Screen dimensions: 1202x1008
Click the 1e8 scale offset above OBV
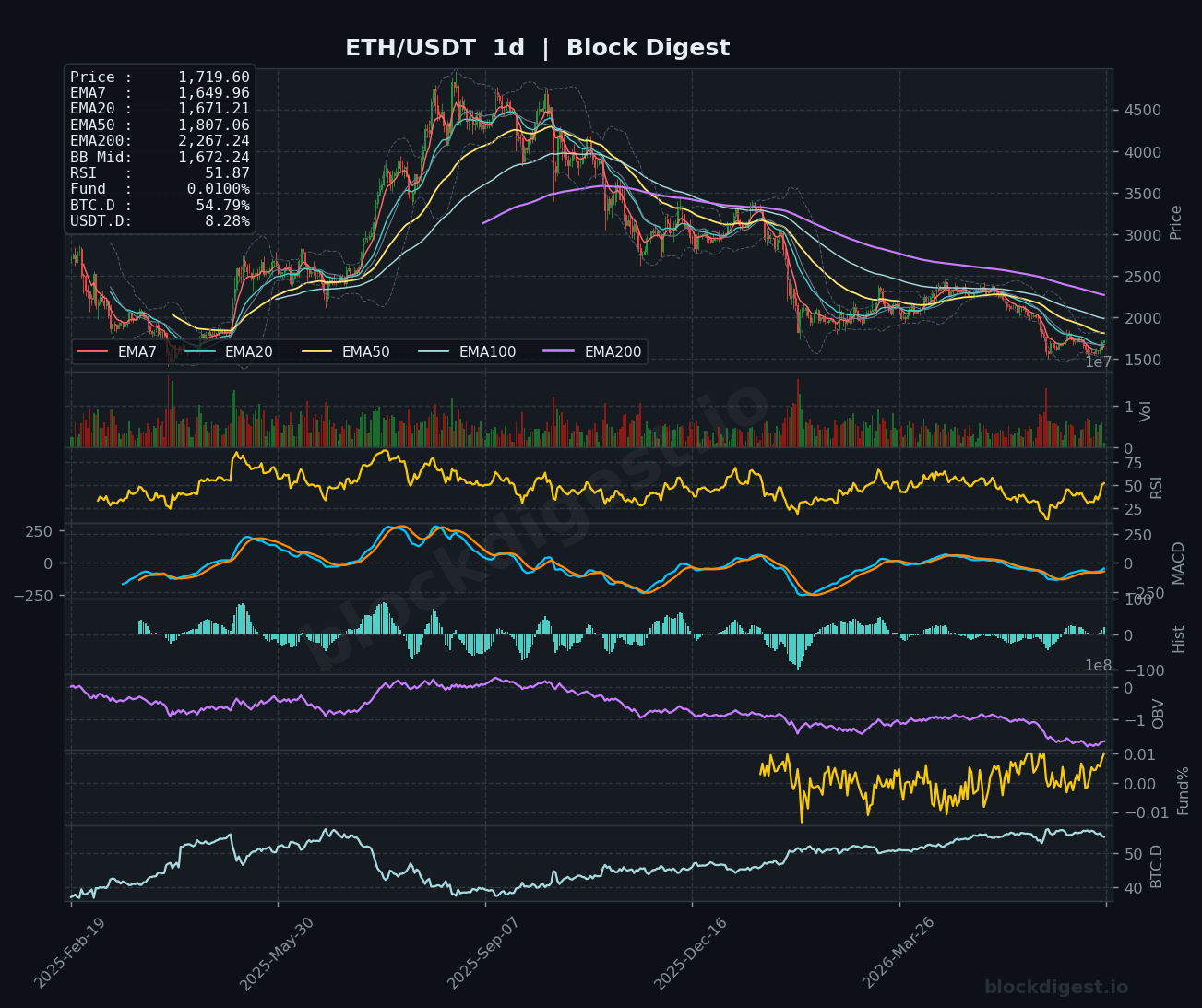(1098, 665)
